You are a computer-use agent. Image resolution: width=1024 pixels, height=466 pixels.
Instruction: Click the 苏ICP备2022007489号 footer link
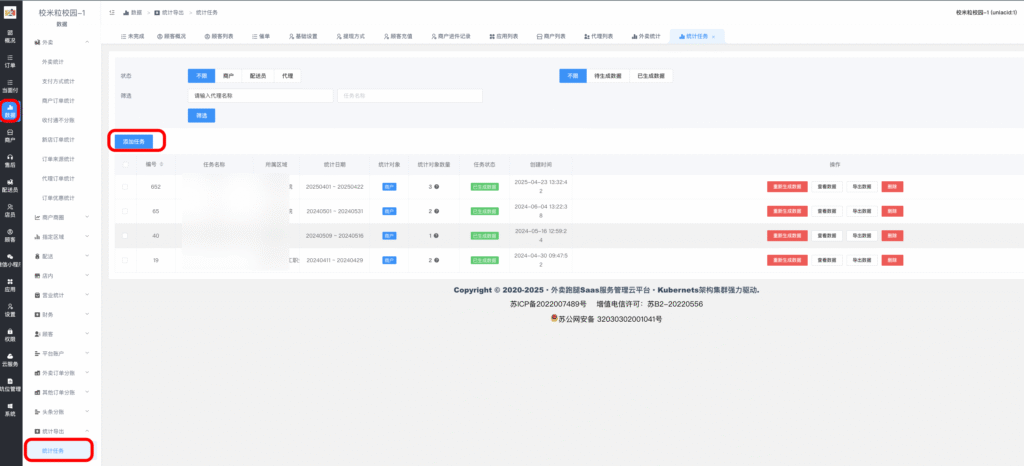548,304
